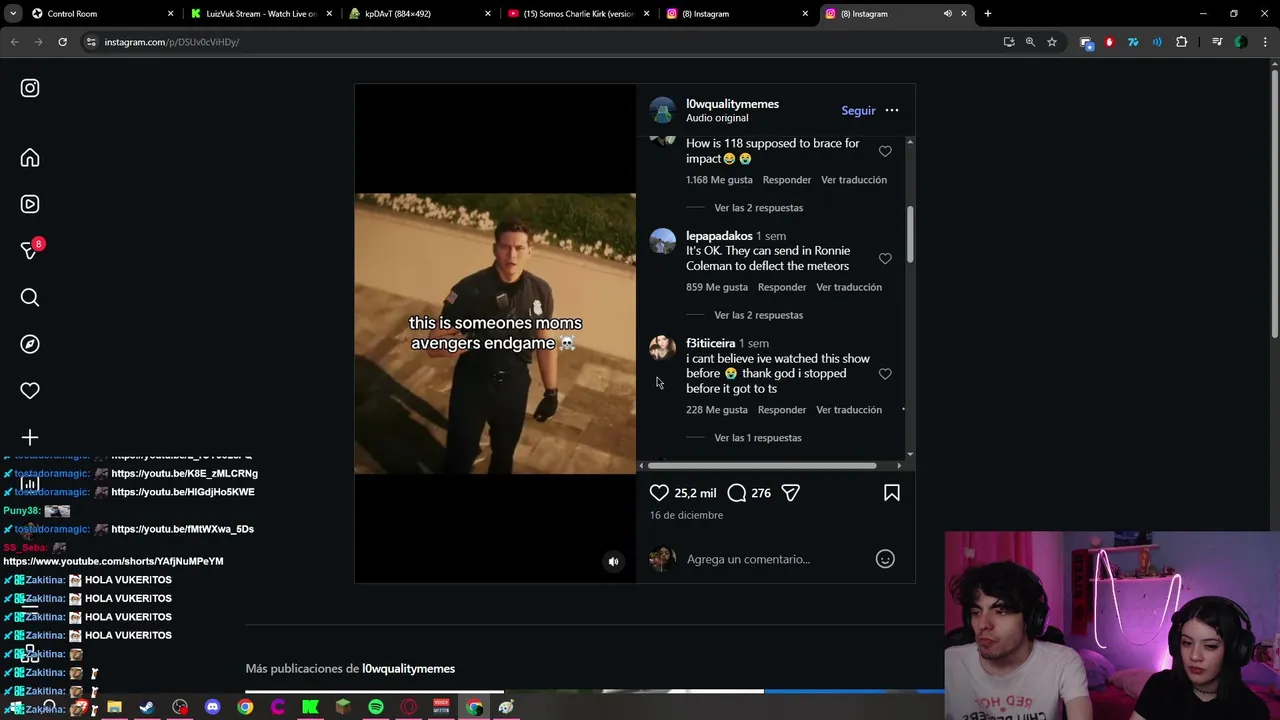Open the Chrome profile avatar
1280x720 pixels.
point(1241,42)
